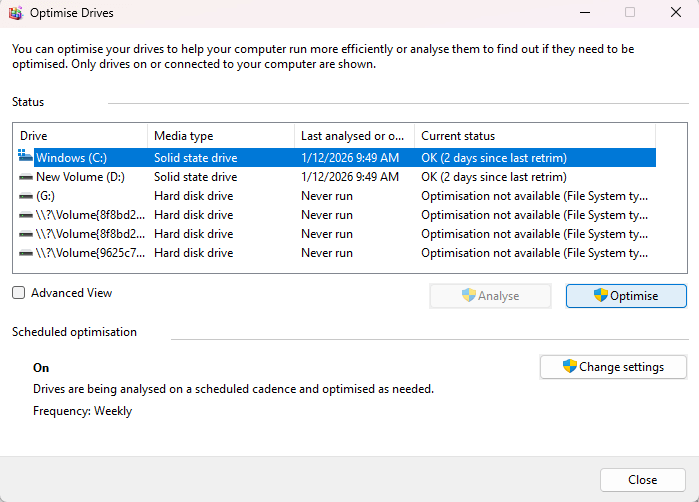Open Change settings for scheduled optimisation

pos(613,367)
